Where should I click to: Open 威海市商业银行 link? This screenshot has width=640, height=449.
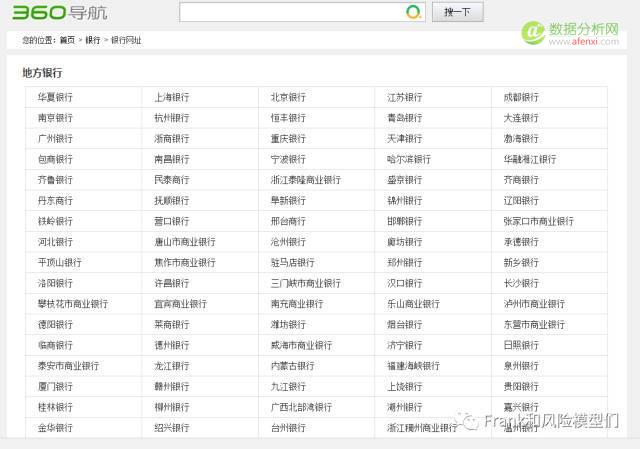[x=301, y=345]
